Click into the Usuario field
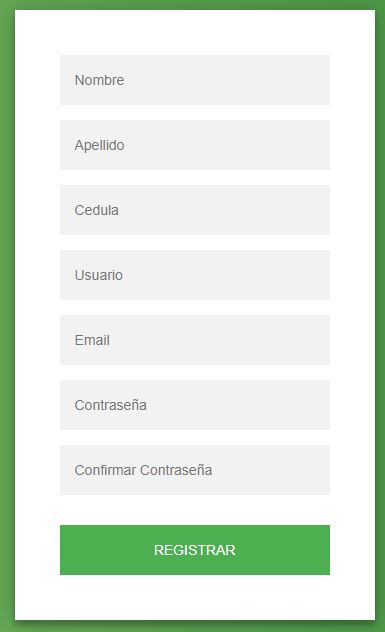 click(x=195, y=275)
